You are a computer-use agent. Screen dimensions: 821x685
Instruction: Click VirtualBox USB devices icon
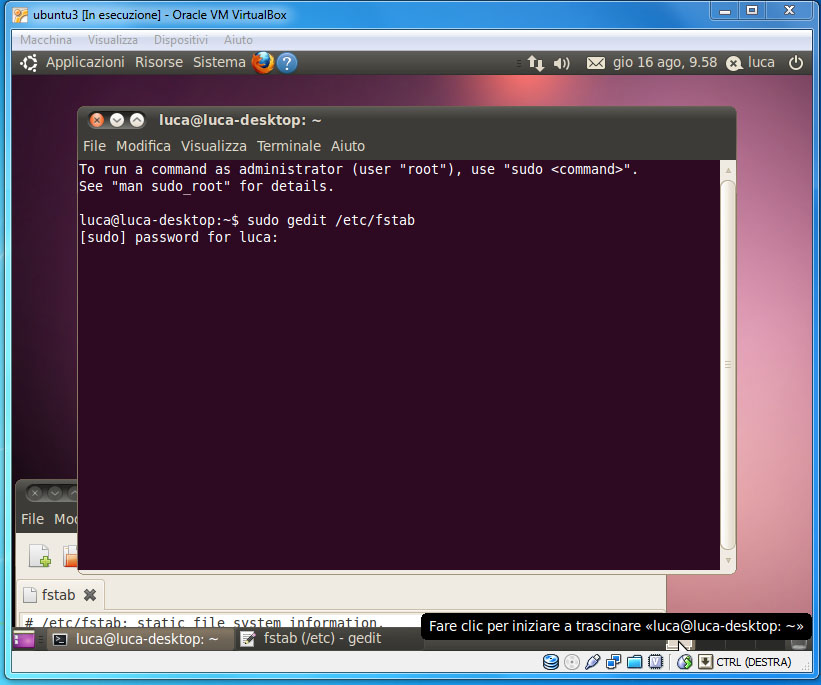click(x=592, y=662)
